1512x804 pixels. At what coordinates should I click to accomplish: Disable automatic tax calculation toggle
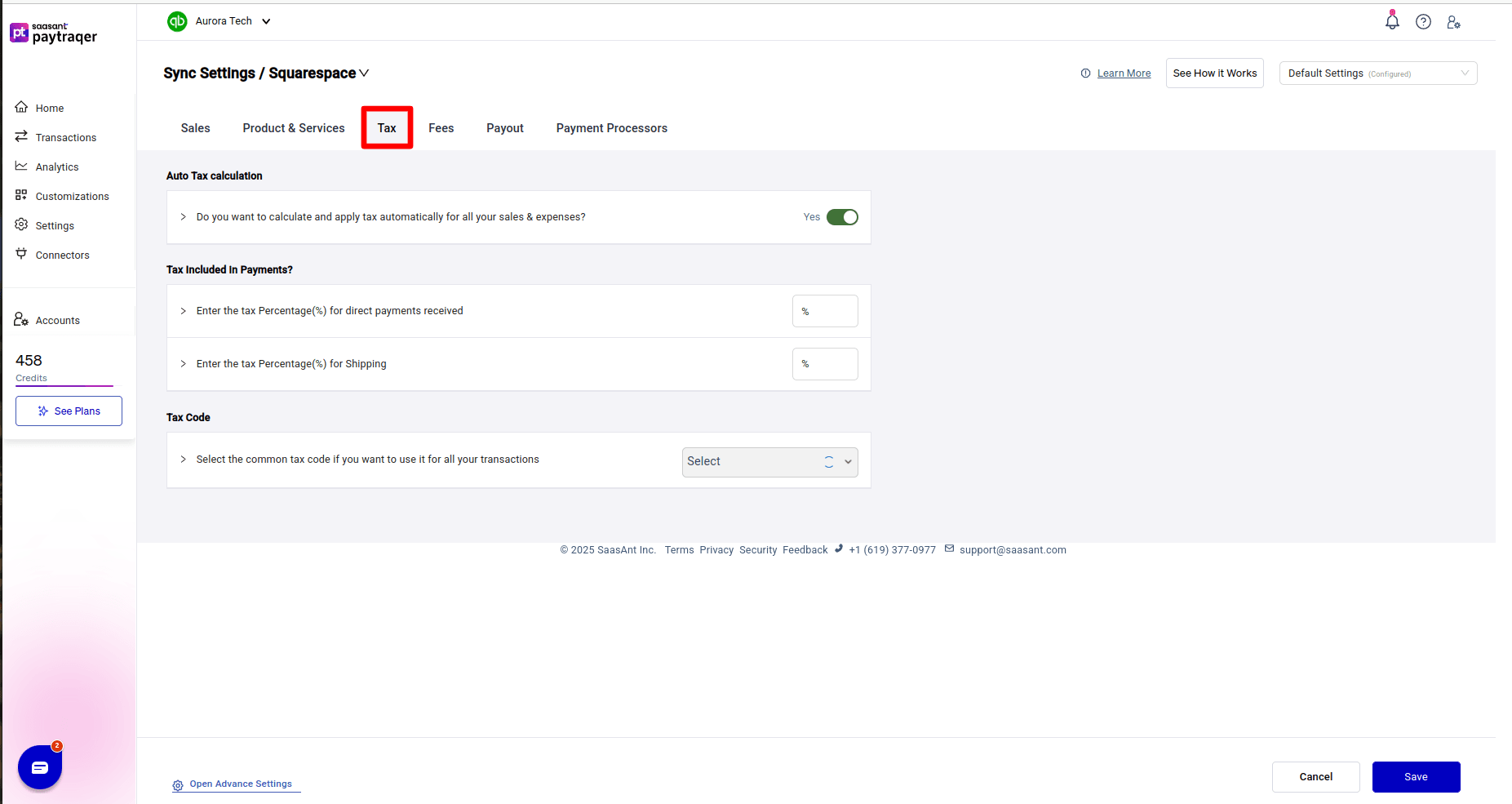coord(844,217)
